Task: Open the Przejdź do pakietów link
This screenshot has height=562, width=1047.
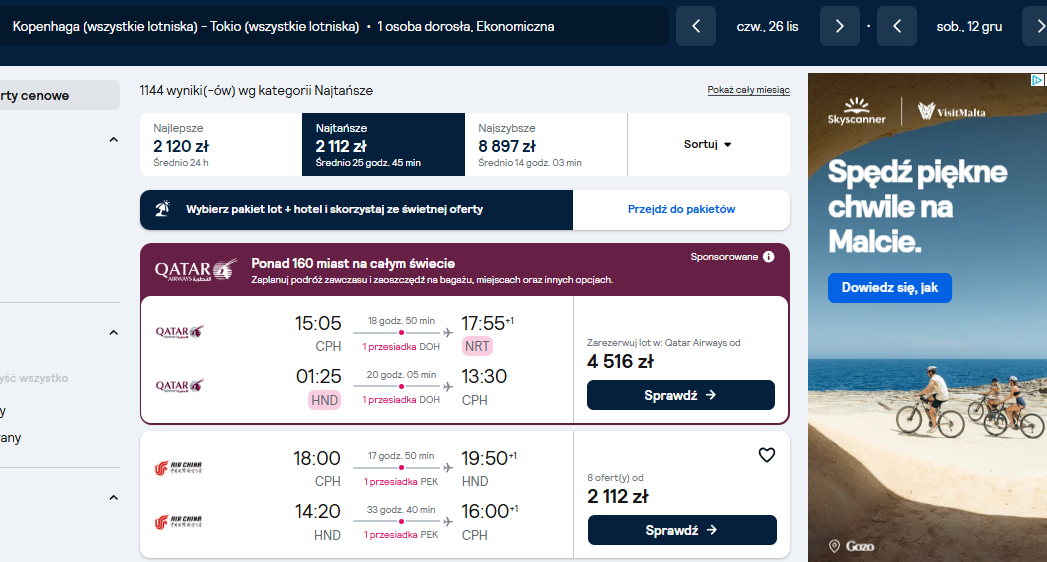Action: click(681, 210)
